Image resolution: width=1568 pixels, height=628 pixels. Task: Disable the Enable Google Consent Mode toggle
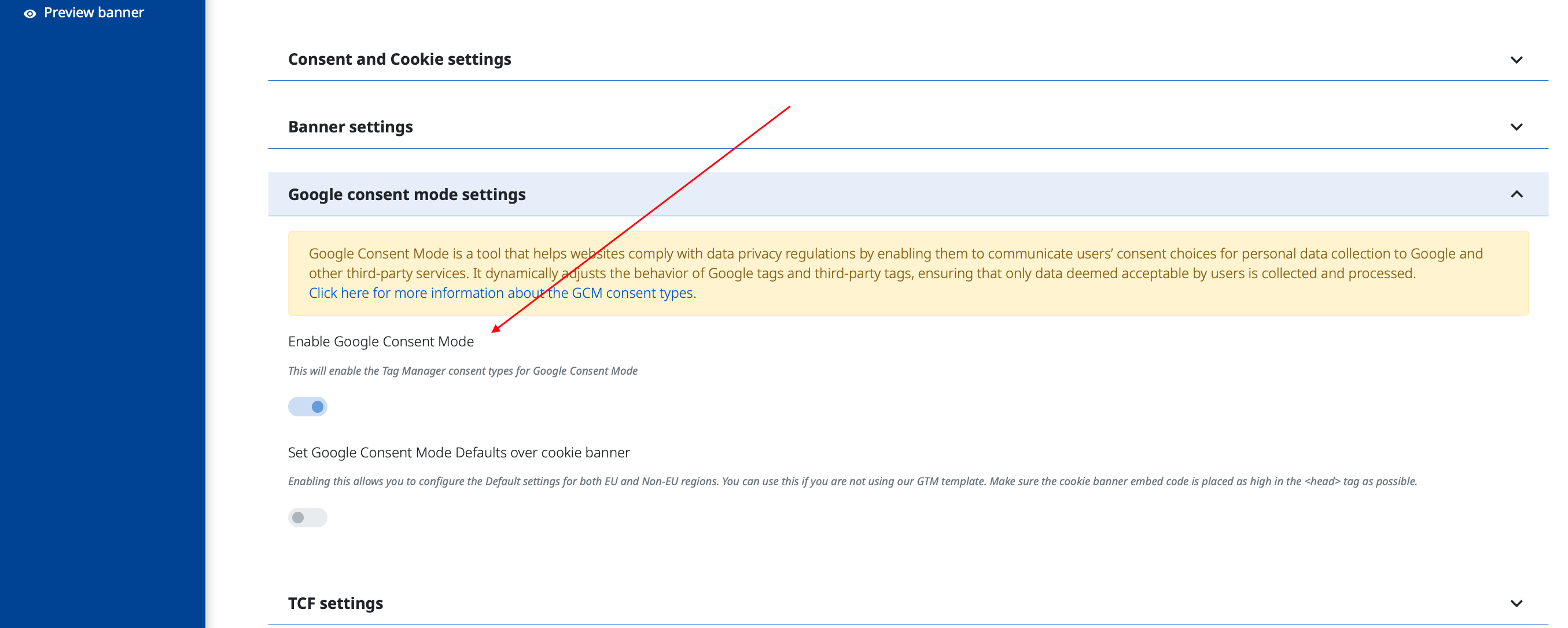pyautogui.click(x=307, y=407)
